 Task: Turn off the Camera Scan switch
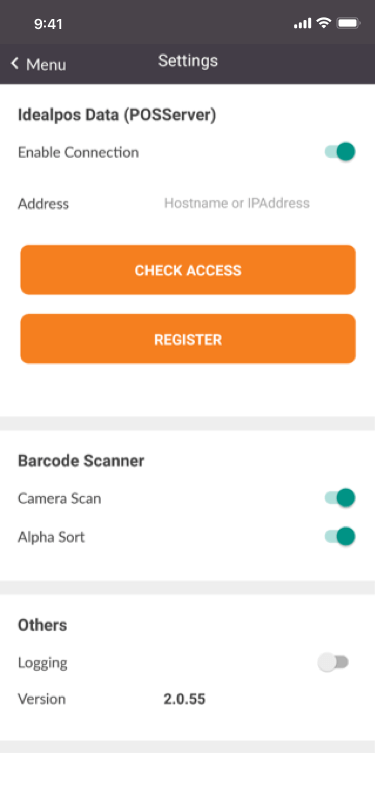(x=340, y=498)
